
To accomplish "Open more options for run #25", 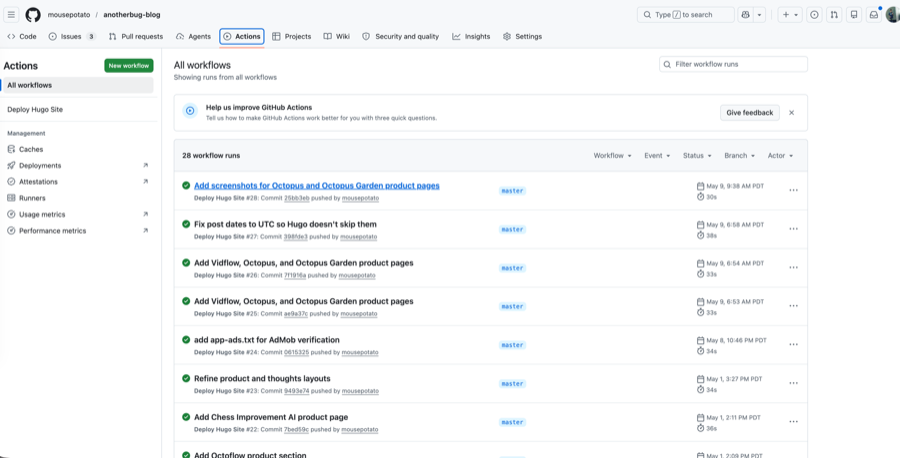I will [x=793, y=306].
